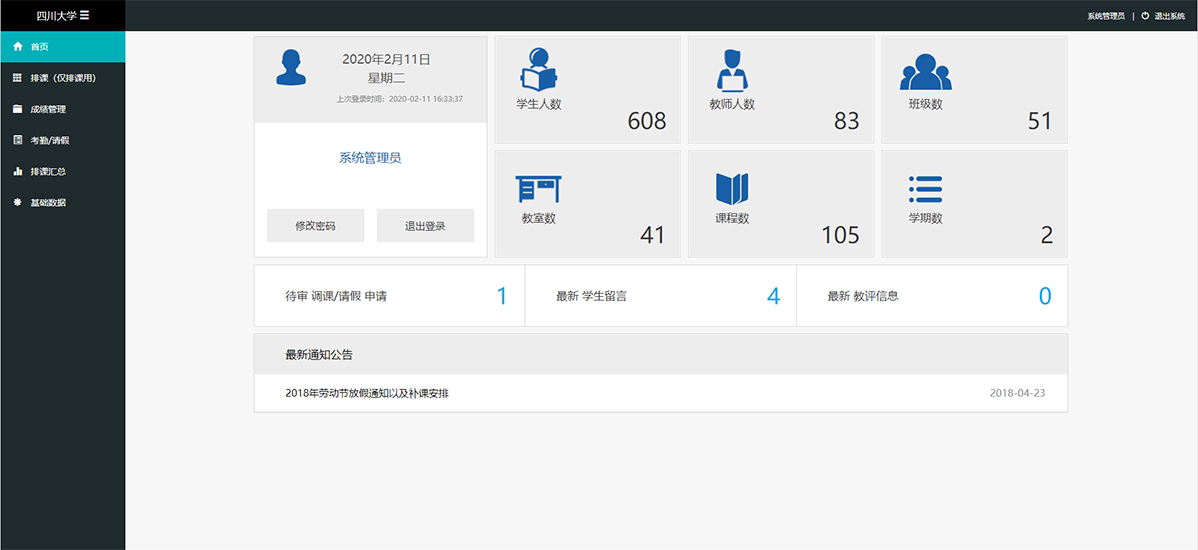Screen dimensions: 1198x550
Task: Toggle the sidebar hamburger icon beside 四川大学
Action: 85,15
